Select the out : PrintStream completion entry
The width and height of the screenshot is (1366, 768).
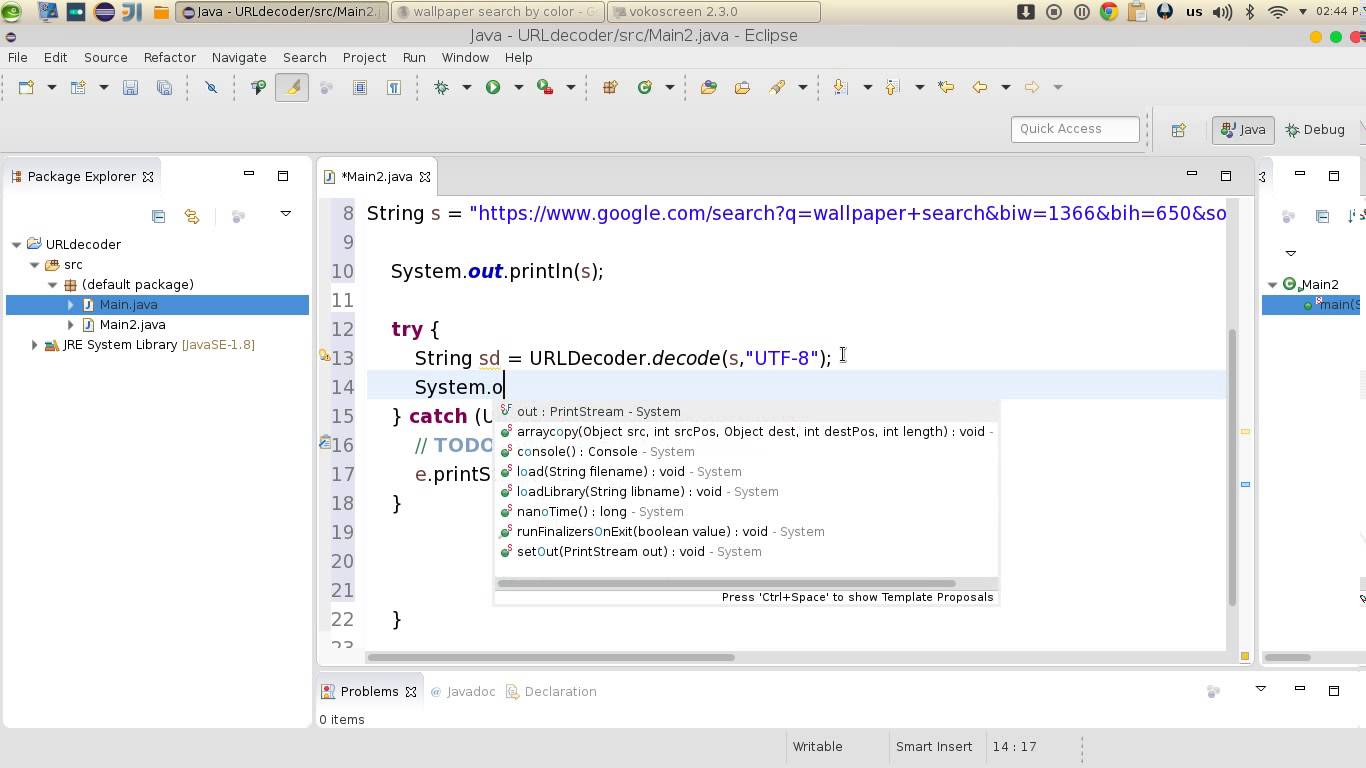[x=597, y=411]
